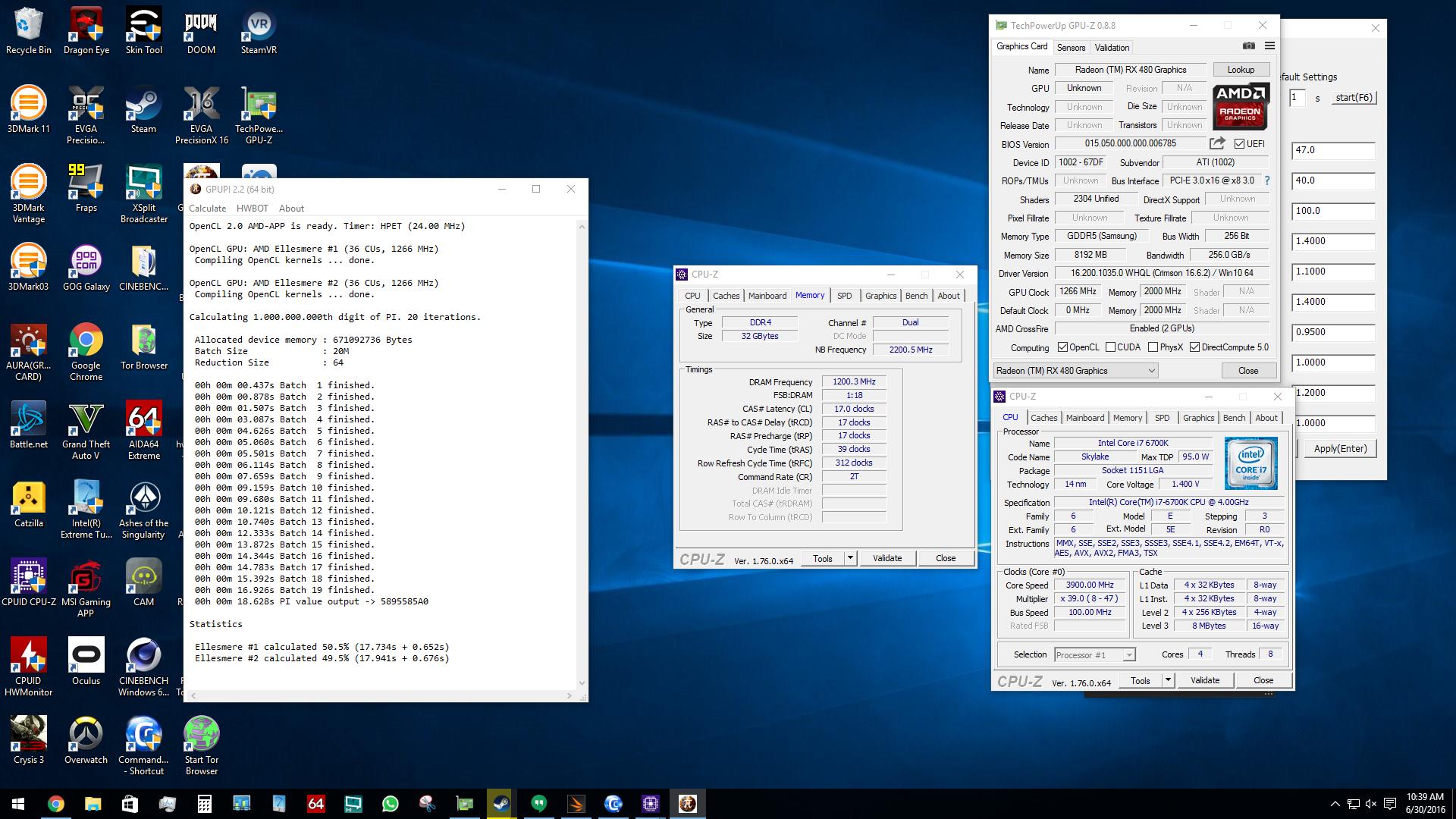This screenshot has width=1456, height=819.
Task: Toggle the DirectCompute 5.0 checkbox
Action: click(1194, 347)
